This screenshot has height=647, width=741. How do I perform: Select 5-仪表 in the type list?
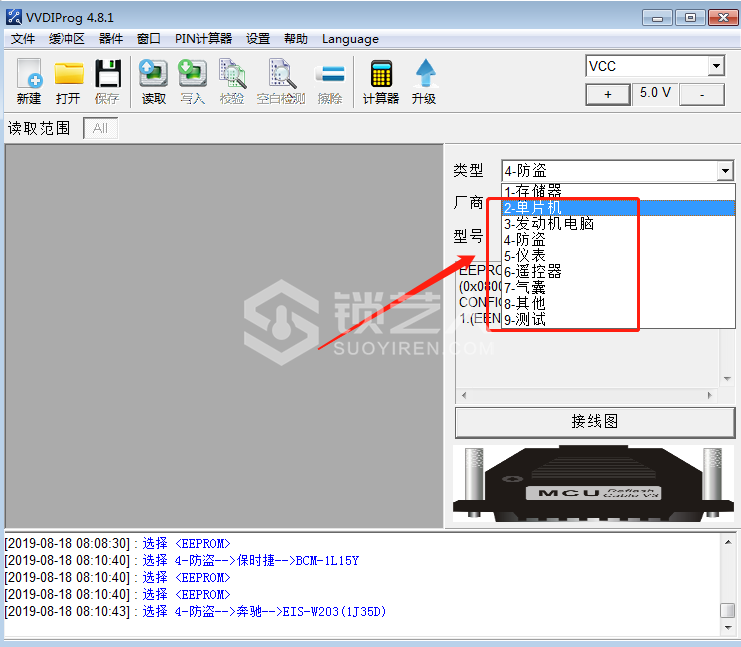point(618,256)
